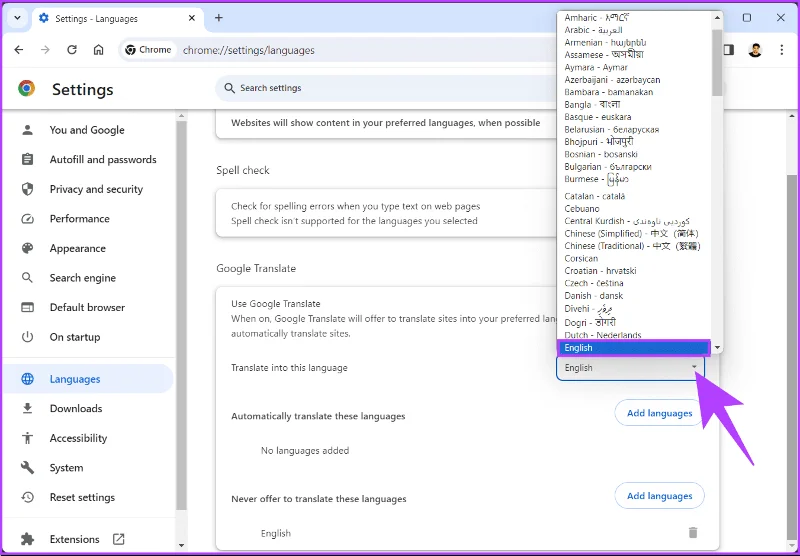Click the power icon for On startup
The image size is (800, 556).
28,337
